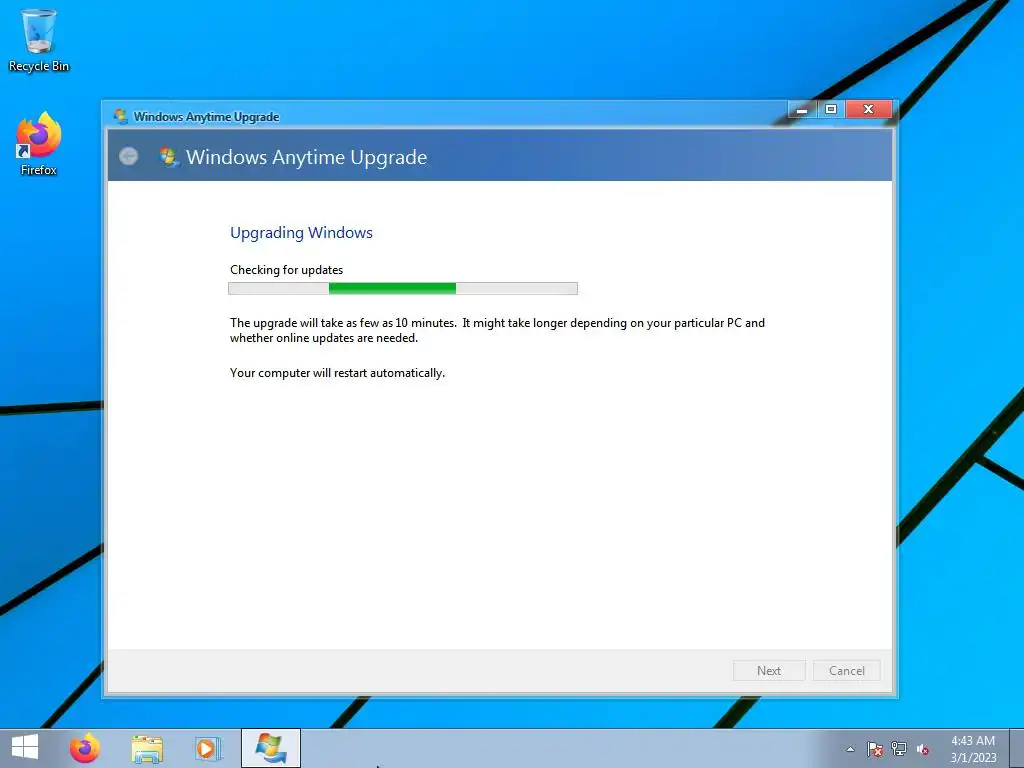This screenshot has width=1024, height=768.
Task: Click the title bar Windows Anytime Upgrade icon
Action: 121,116
